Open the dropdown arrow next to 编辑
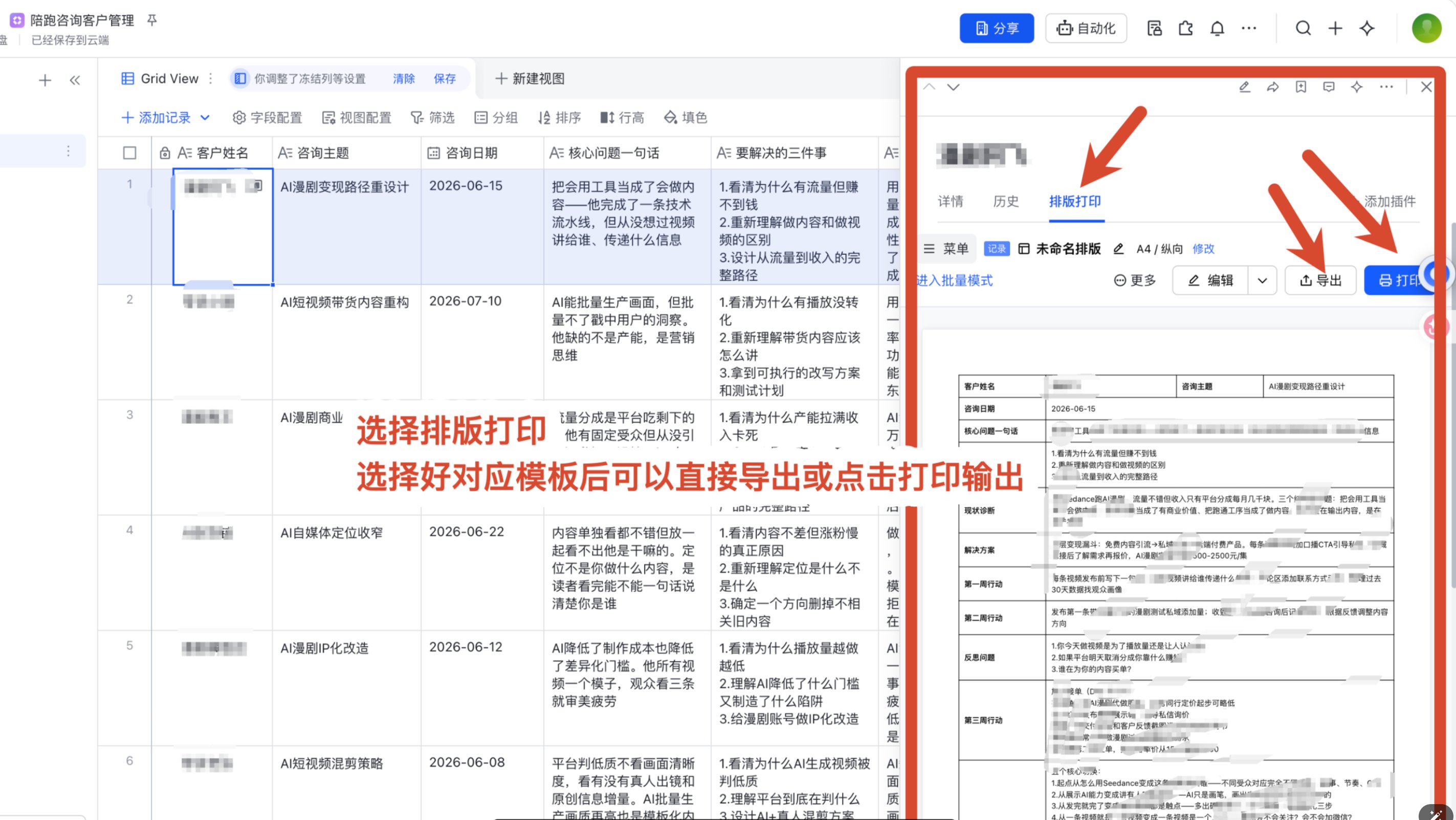The height and width of the screenshot is (820, 1456). point(1262,280)
